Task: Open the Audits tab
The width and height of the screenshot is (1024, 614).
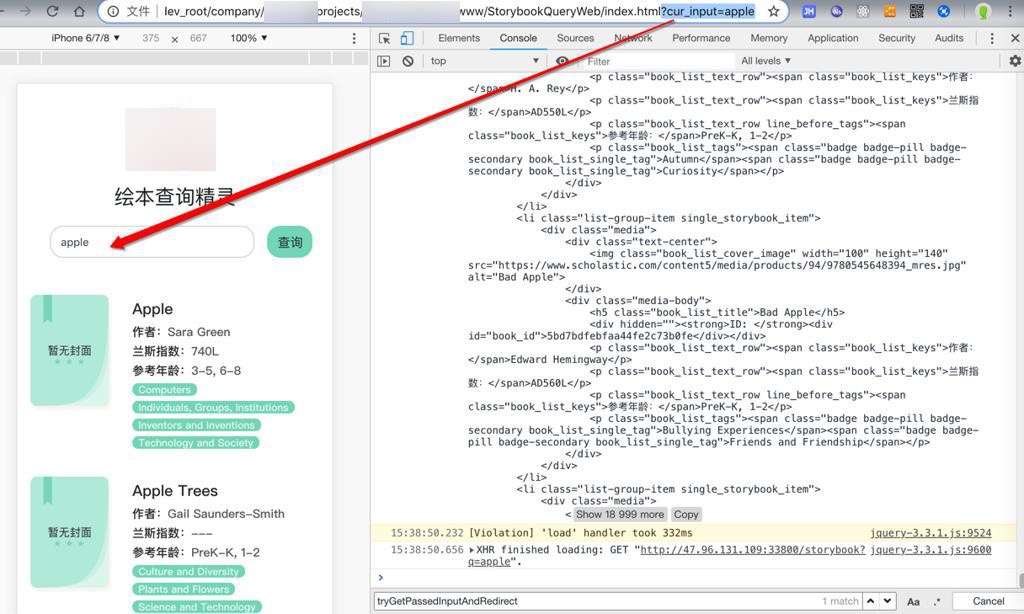Action: (x=949, y=39)
